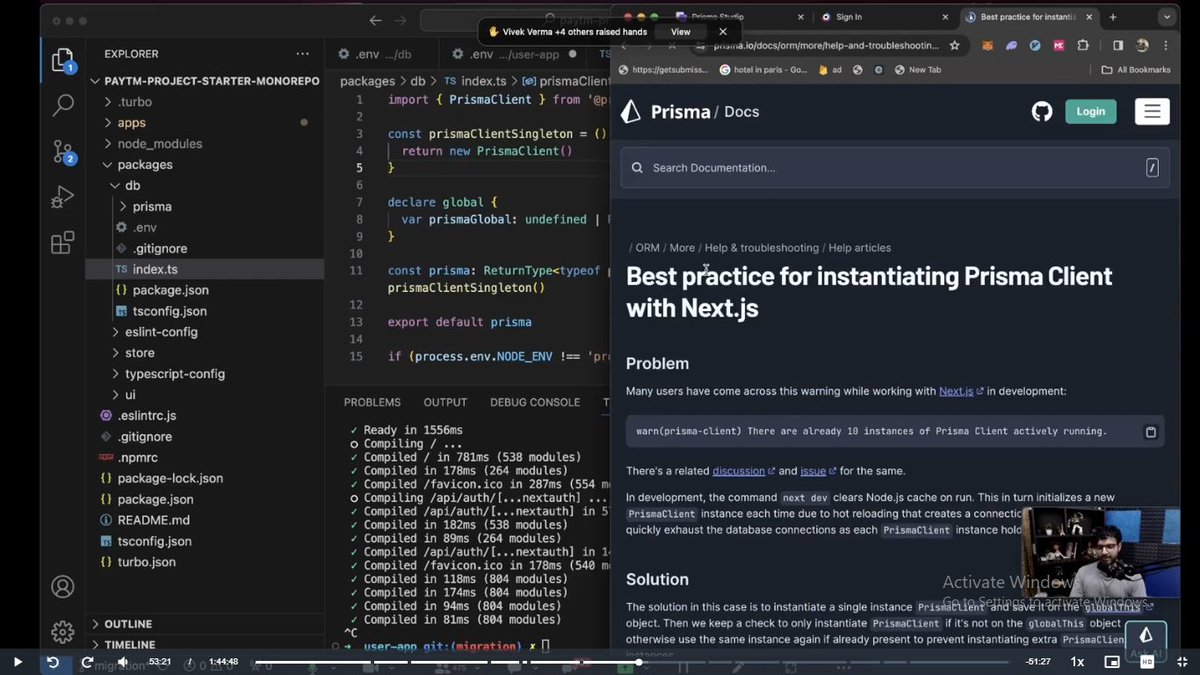Open the Accounts icon in activity bar

tap(63, 586)
